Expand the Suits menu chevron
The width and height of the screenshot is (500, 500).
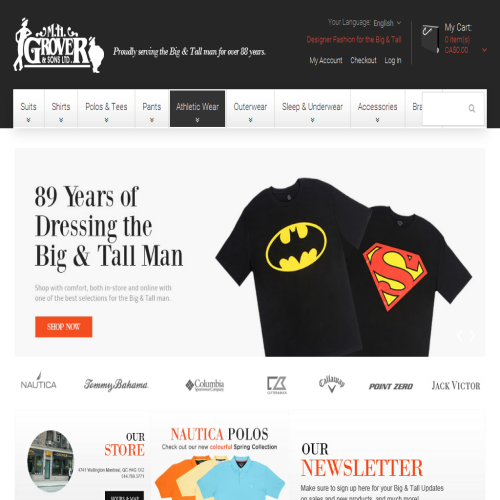(x=28, y=120)
